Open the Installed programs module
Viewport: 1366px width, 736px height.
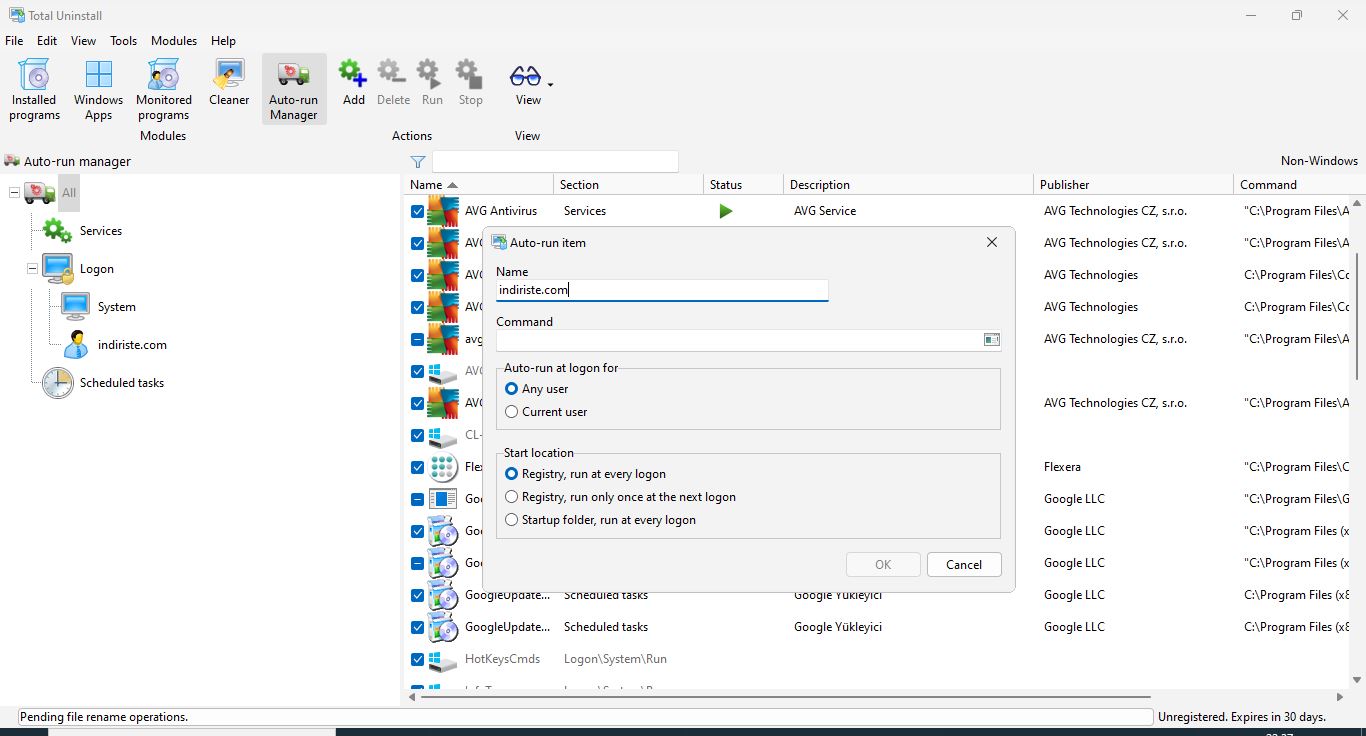pyautogui.click(x=35, y=90)
